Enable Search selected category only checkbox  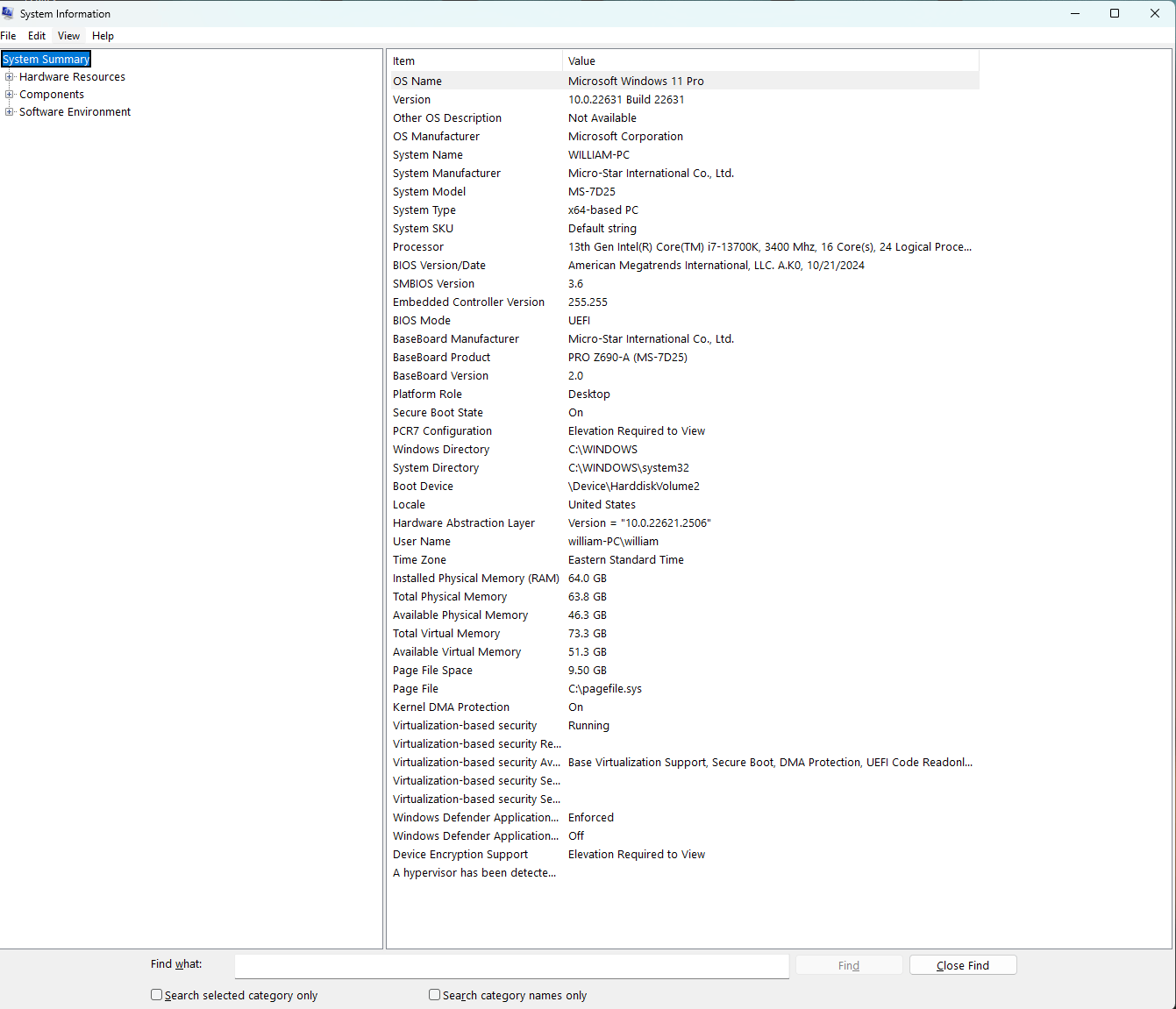[x=156, y=995]
